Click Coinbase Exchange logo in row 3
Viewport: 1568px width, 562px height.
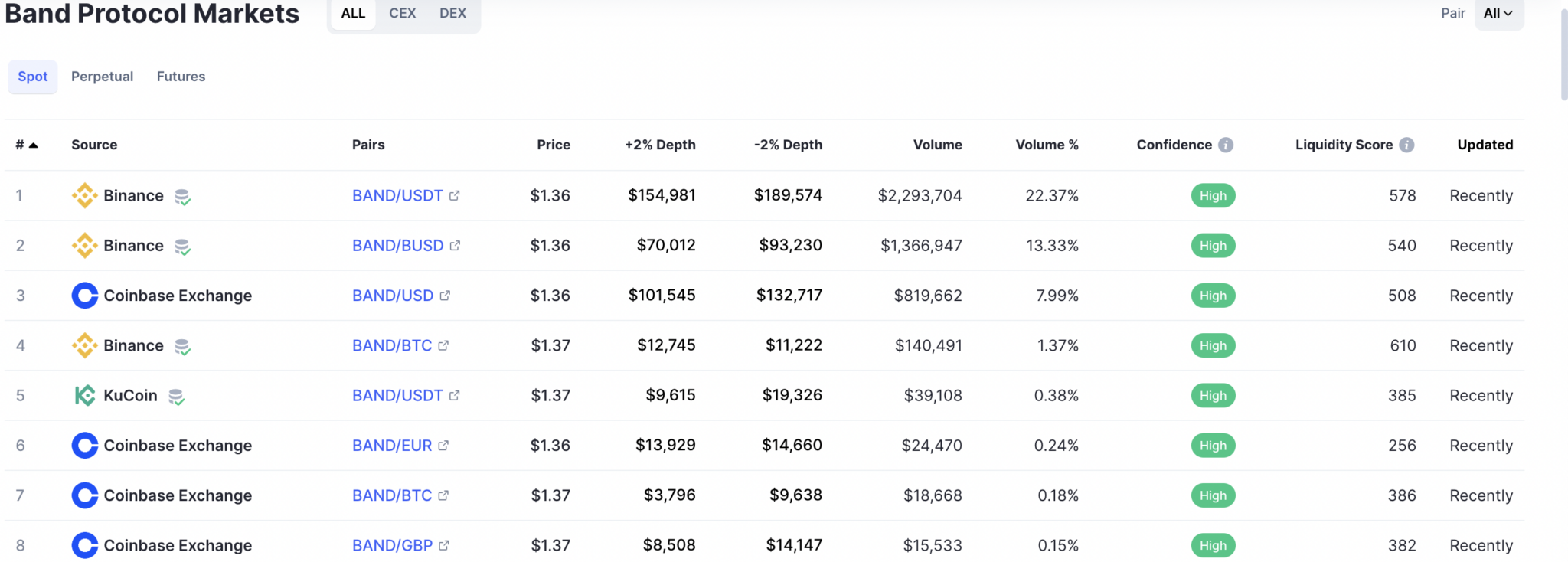84,296
